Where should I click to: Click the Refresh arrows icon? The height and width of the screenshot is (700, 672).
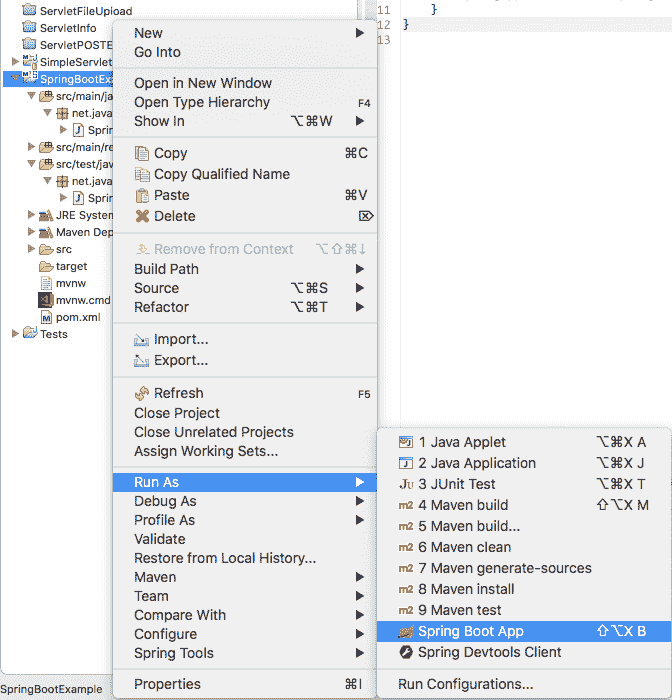click(x=142, y=393)
